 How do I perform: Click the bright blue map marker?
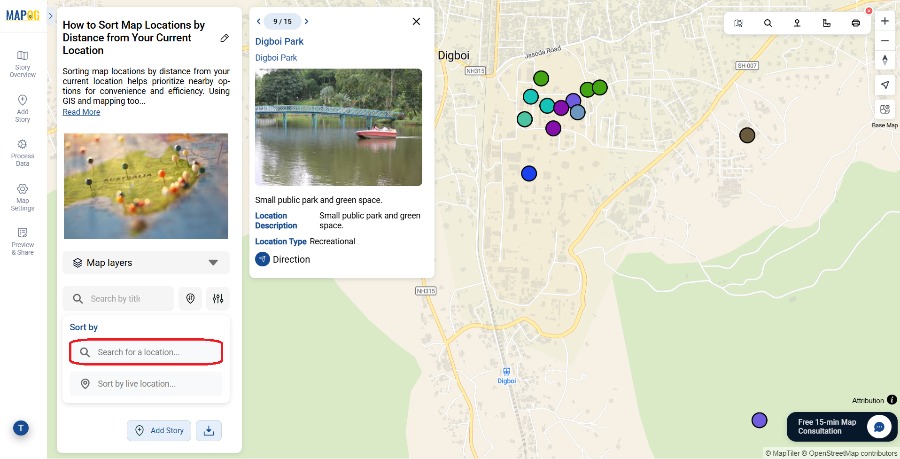point(529,173)
